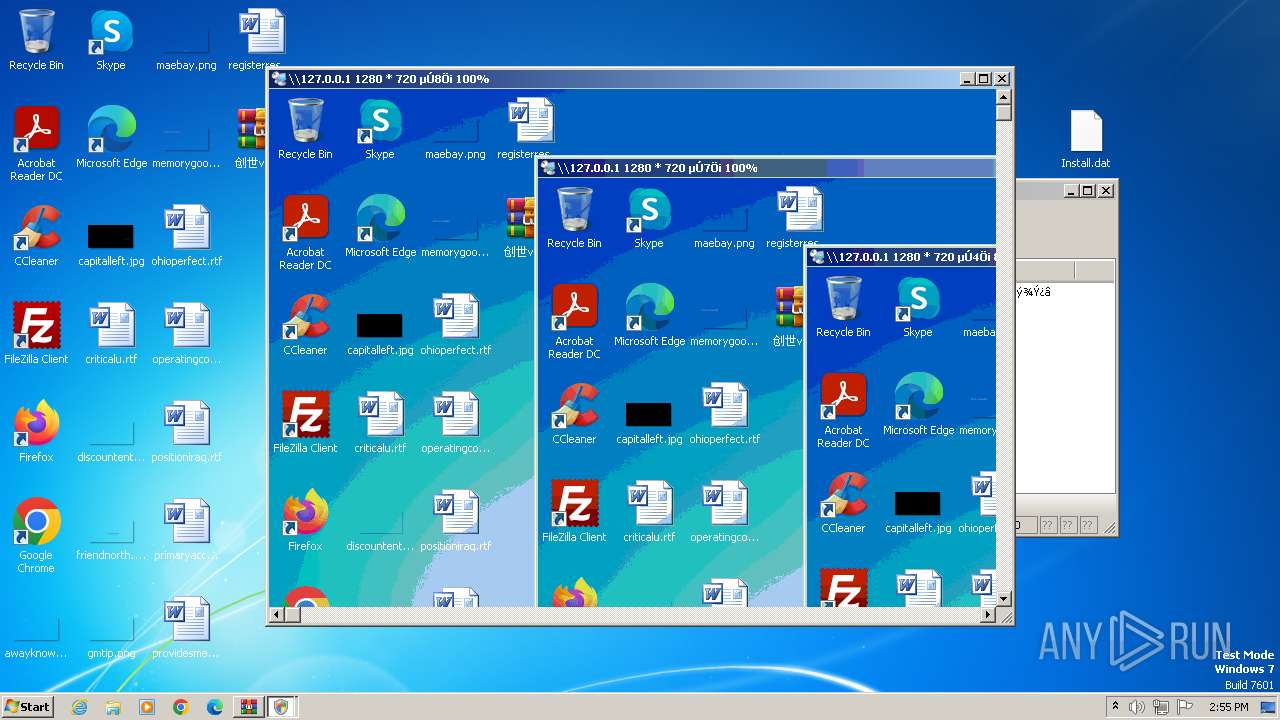Viewport: 1280px width, 720px height.
Task: Click outermost remote window's horizontal scroll left arrow
Action: point(277,615)
